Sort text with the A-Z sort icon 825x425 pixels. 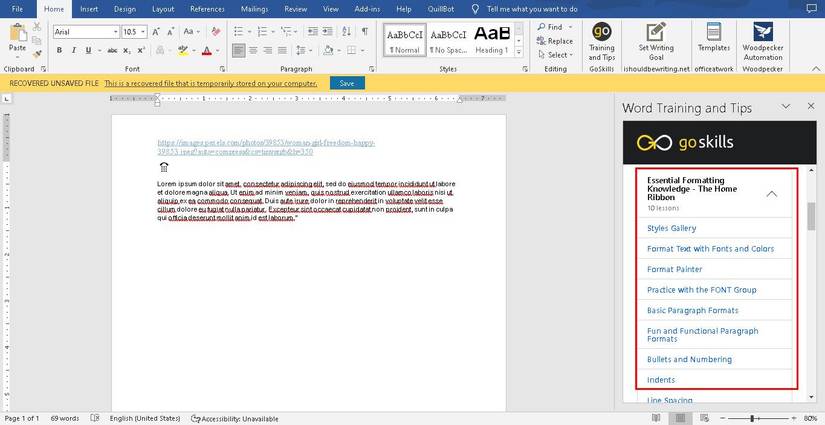pos(346,32)
